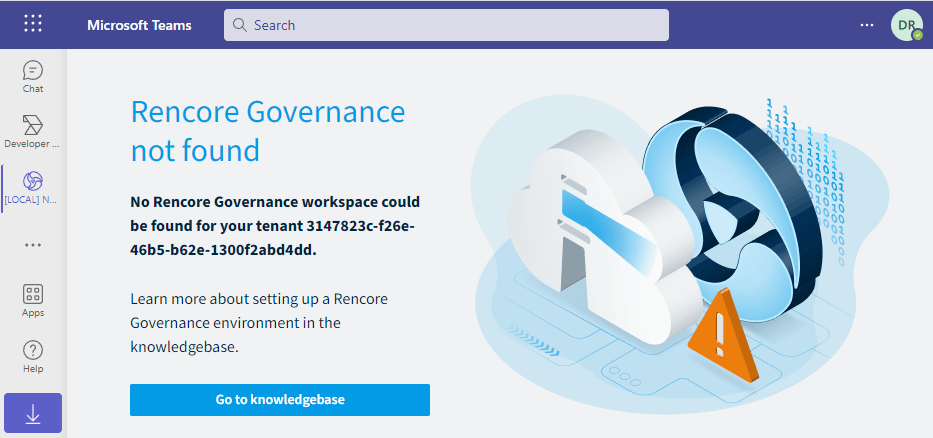
Task: Select the [LOCAL] Rencore app in sidebar
Action: pos(33,188)
